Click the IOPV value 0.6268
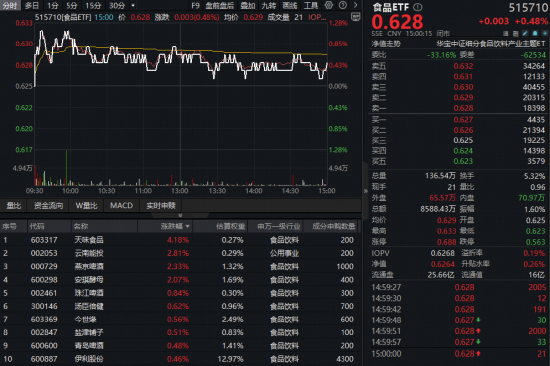 442,253
